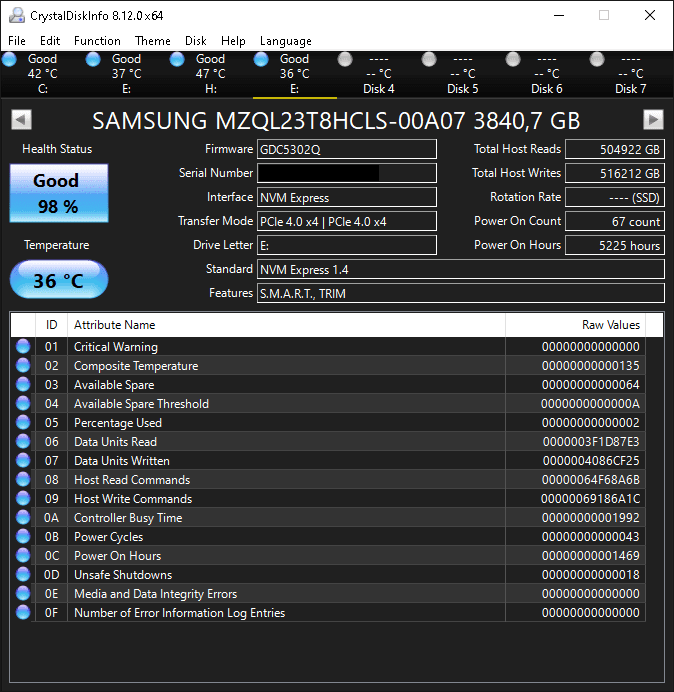Click the status orb for Host Write Commands
674x692 pixels.
point(23,498)
